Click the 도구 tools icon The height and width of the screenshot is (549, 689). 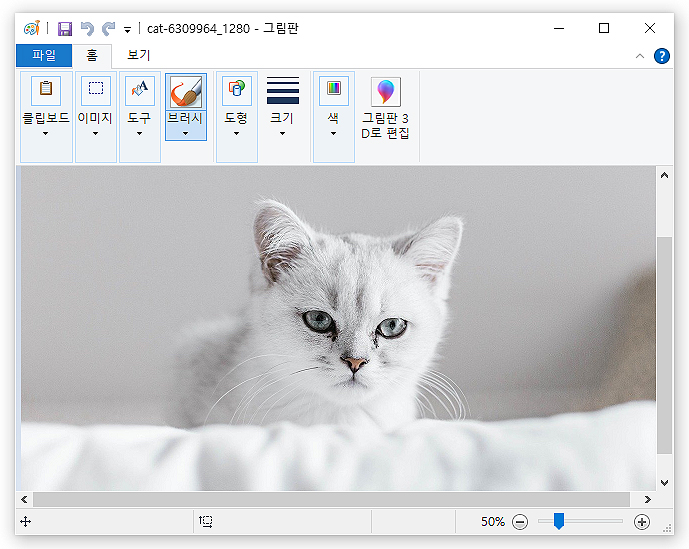(x=140, y=90)
